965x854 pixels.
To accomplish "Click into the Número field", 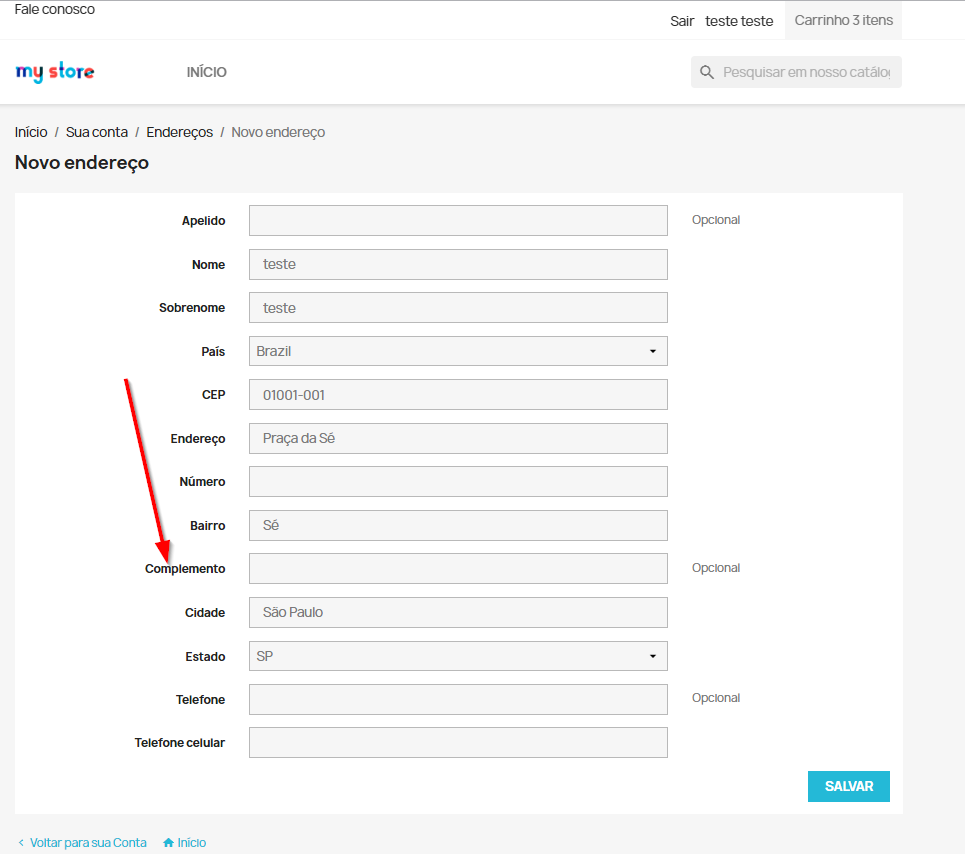I will coord(458,481).
